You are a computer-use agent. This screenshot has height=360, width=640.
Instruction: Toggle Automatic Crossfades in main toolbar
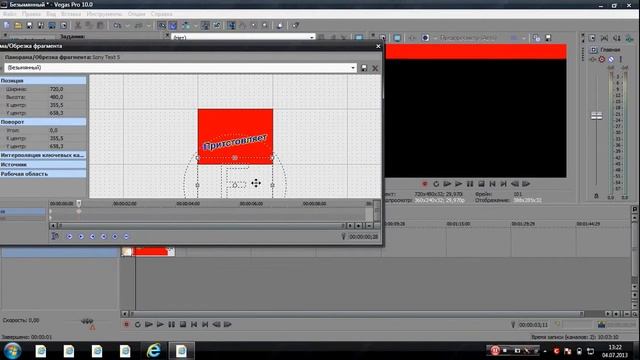point(173,25)
